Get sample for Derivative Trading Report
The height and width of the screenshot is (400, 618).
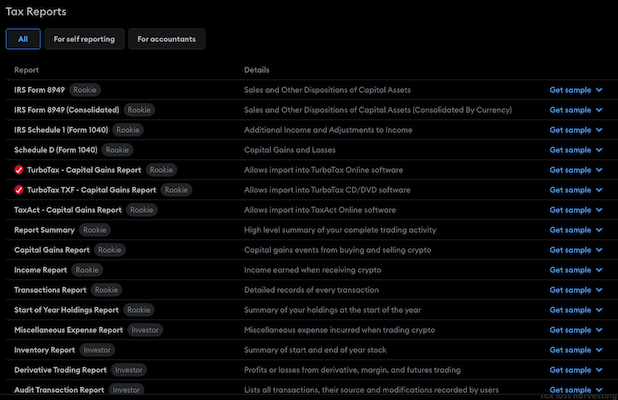click(570, 370)
